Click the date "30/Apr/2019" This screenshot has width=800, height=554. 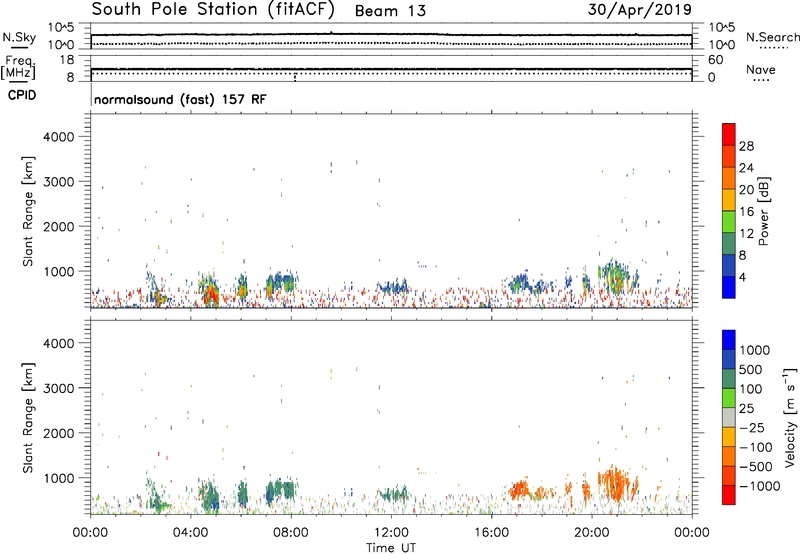tap(640, 10)
